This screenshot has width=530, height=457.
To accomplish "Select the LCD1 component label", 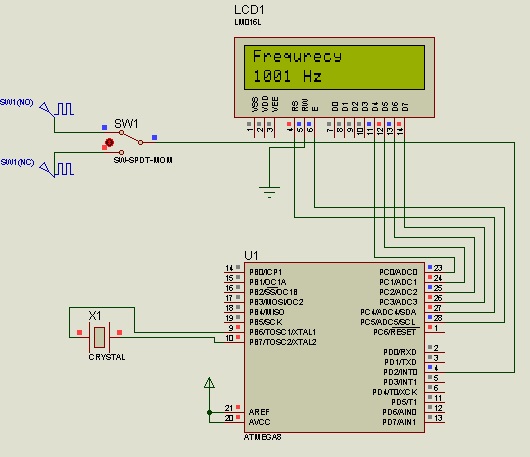I will [x=249, y=10].
